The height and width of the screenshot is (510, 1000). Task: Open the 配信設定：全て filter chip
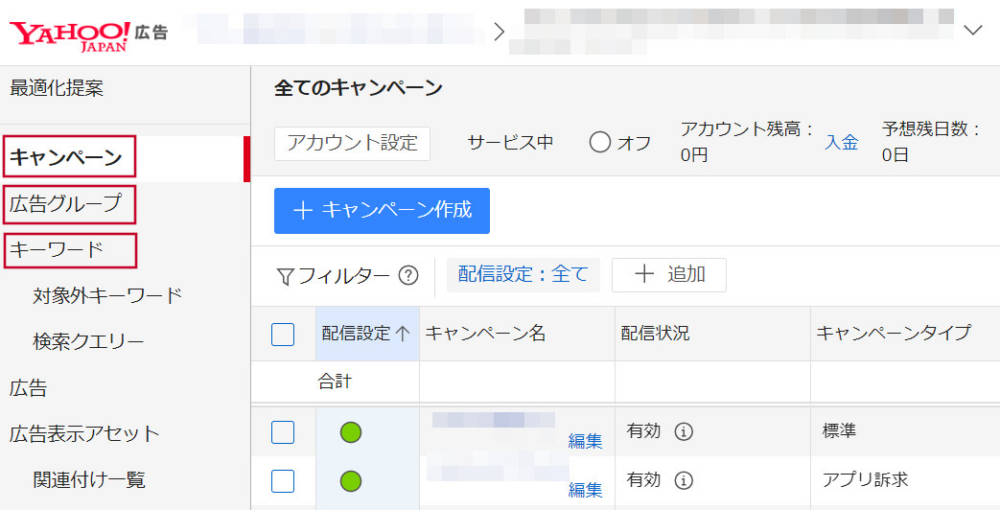pyautogui.click(x=523, y=275)
